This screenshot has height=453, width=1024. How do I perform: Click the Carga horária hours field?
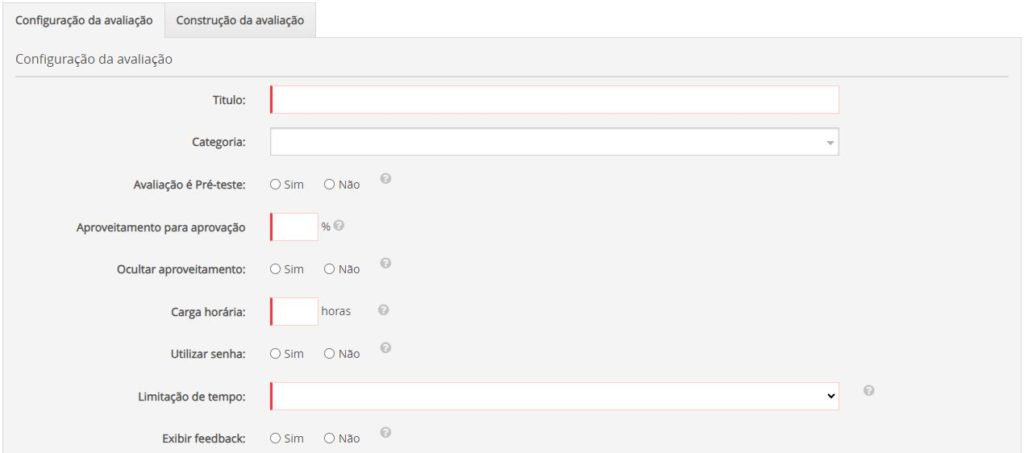click(295, 311)
